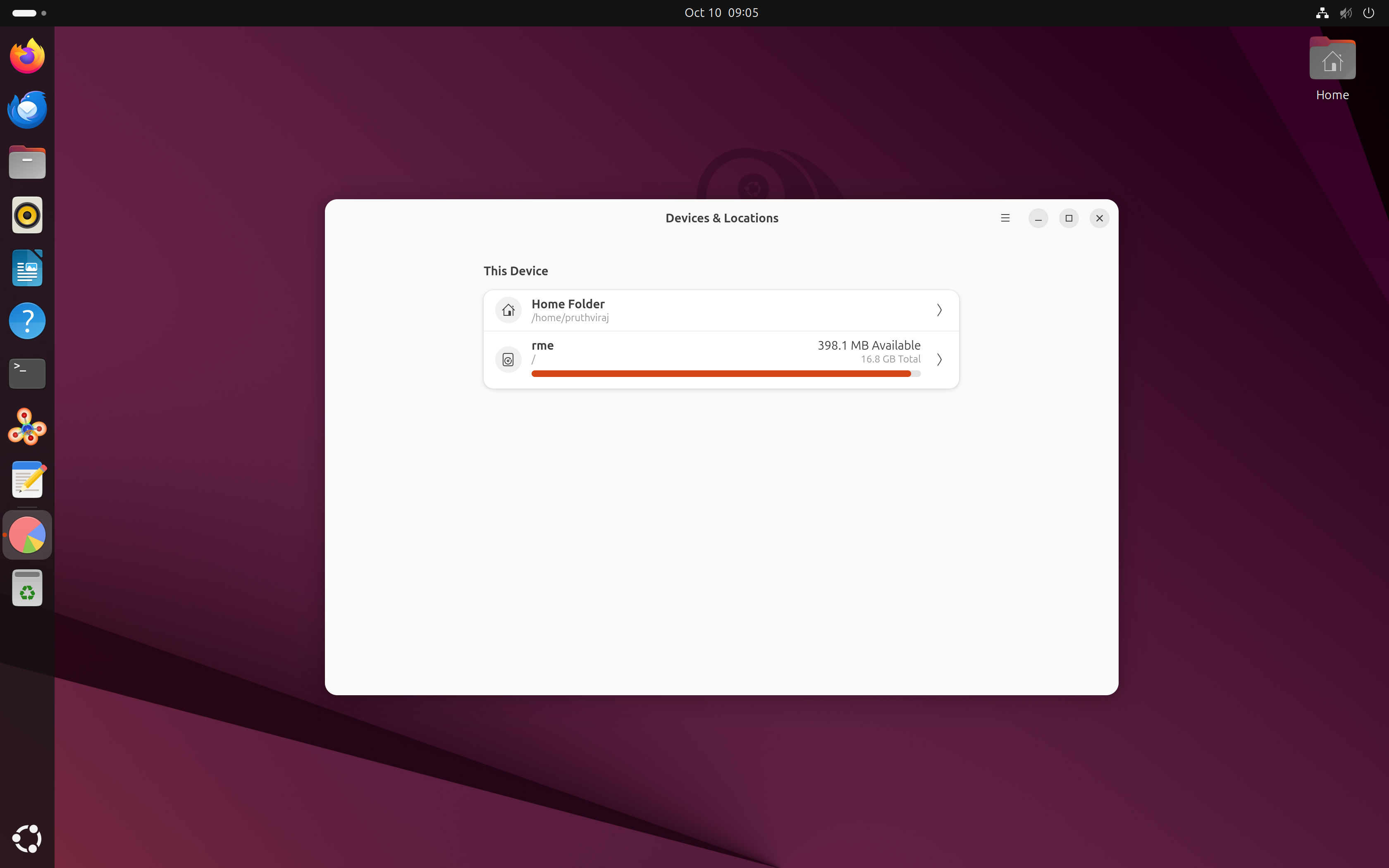Expand rme filesystem chevron arrow
1389x868 pixels.
pos(939,360)
